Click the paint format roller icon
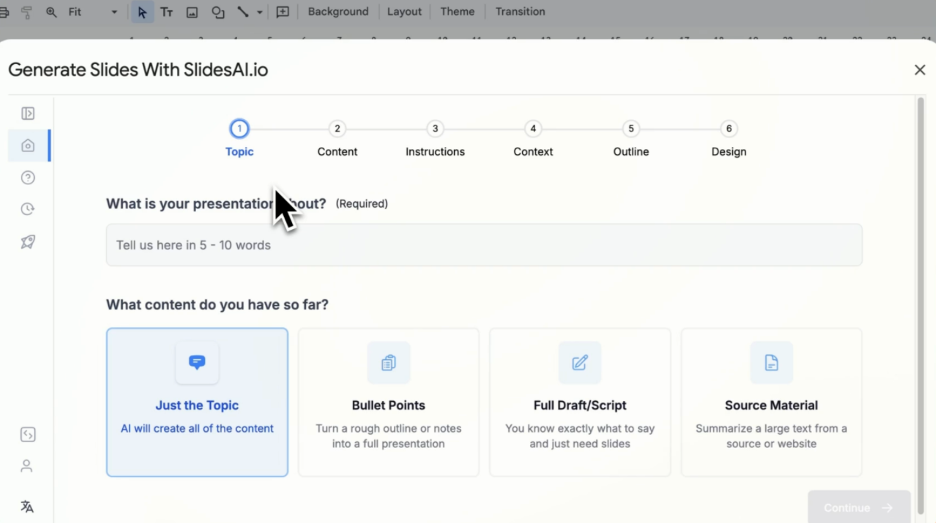This screenshot has width=936, height=524. click(x=27, y=12)
